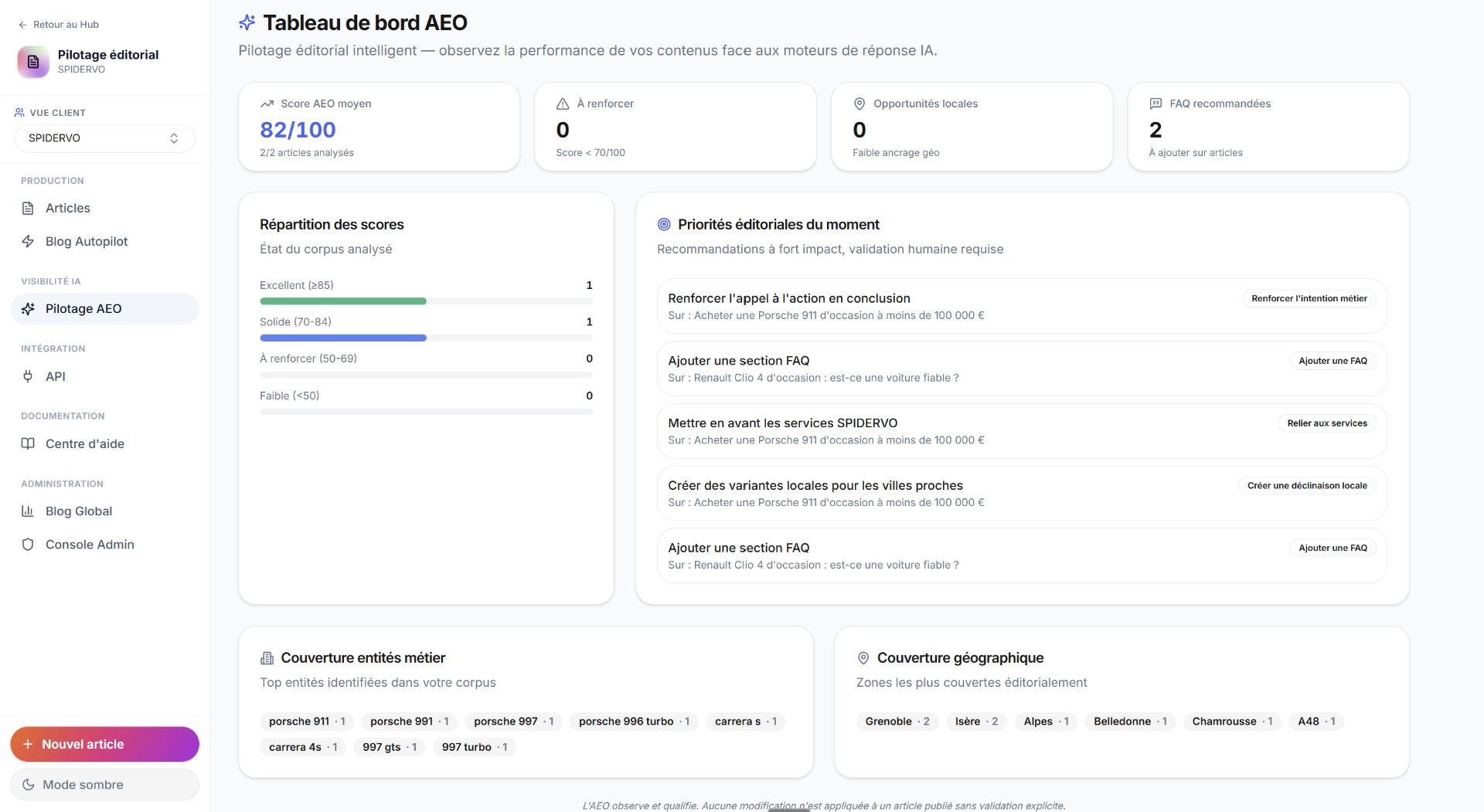Click the A48 zone tag
Viewport: 1484px width, 812px height.
1316,722
